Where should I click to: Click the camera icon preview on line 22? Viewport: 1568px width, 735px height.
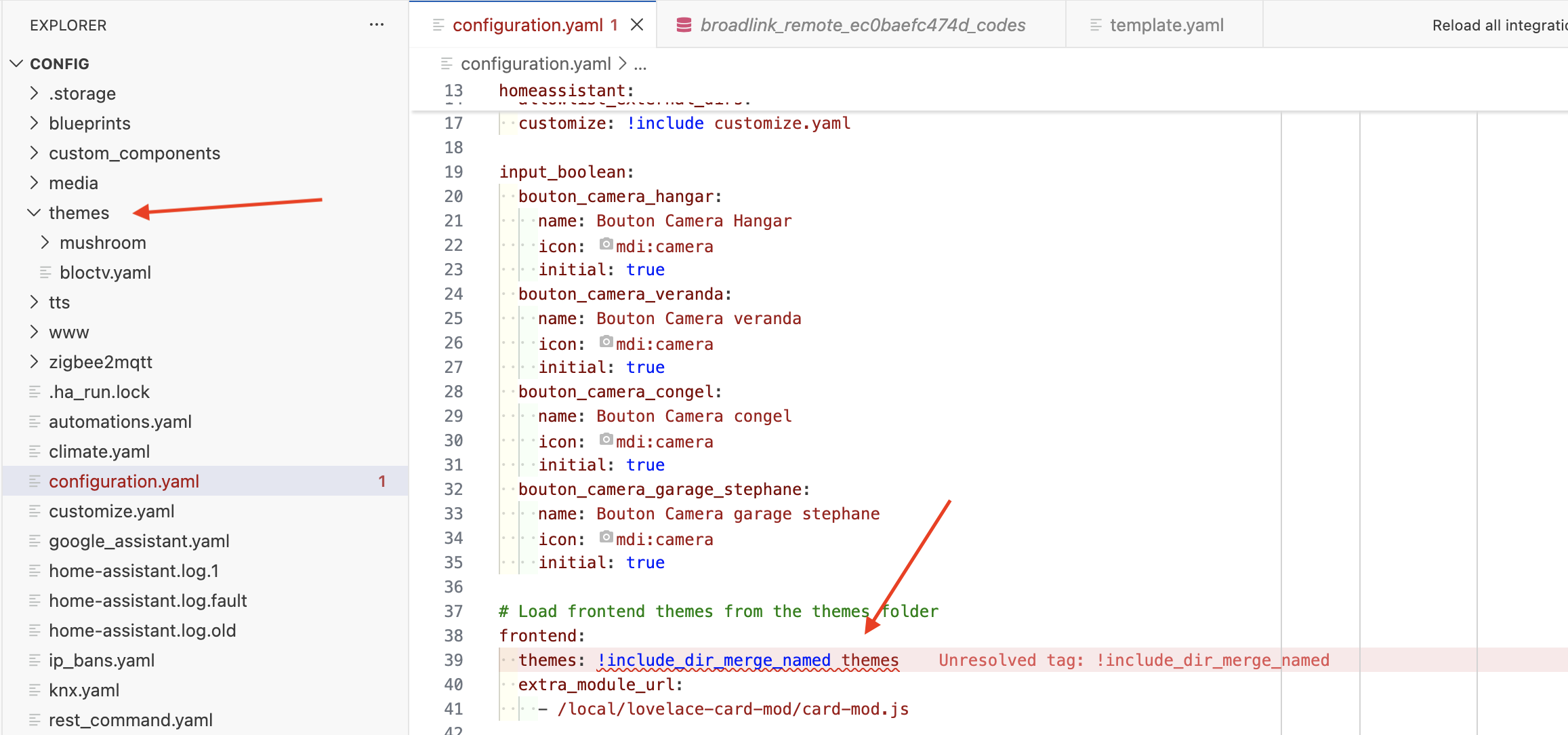606,244
